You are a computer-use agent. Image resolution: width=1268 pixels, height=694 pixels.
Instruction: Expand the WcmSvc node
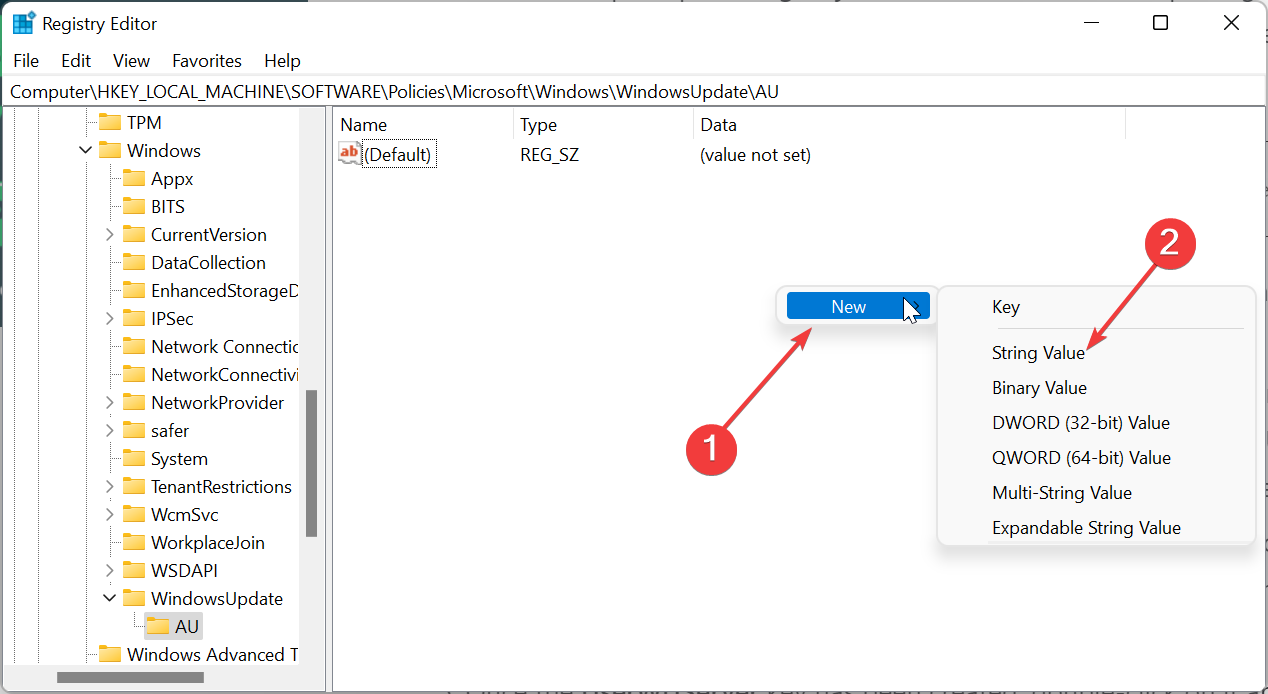[x=109, y=515]
